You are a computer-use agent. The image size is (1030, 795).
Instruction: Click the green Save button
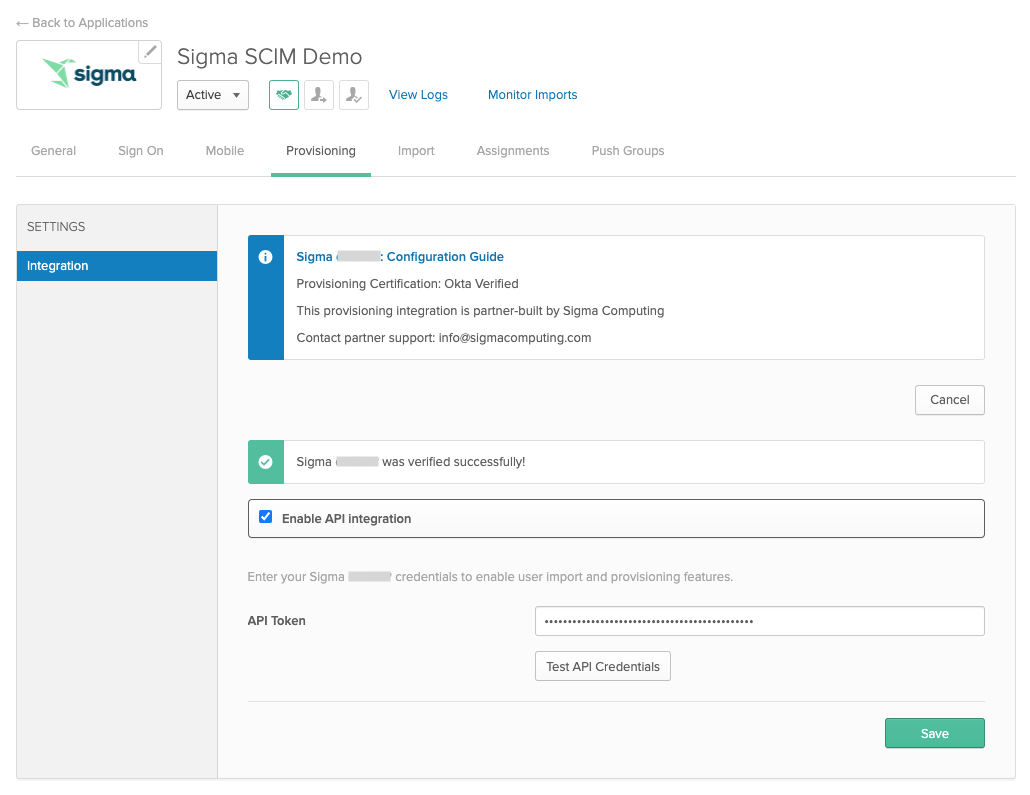point(934,734)
